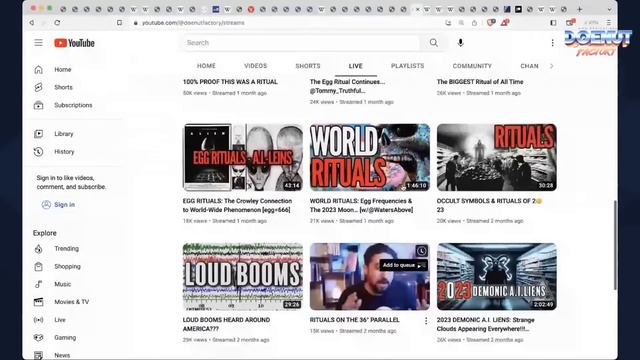
Task: Click the browser share icon
Action: [474, 23]
